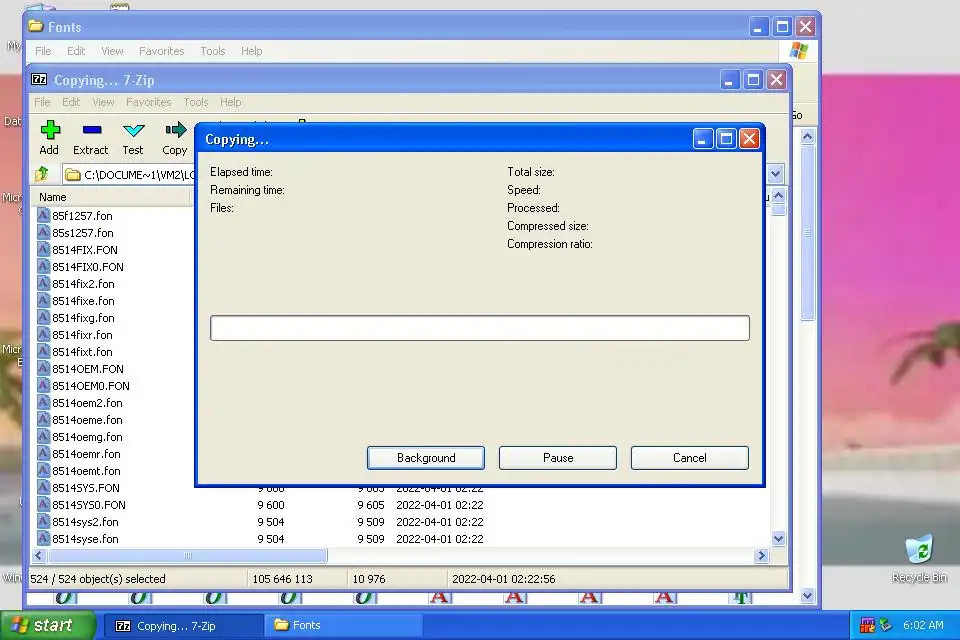Open Favorites menu in 7-Zip window
This screenshot has height=640, width=960.
tap(149, 102)
